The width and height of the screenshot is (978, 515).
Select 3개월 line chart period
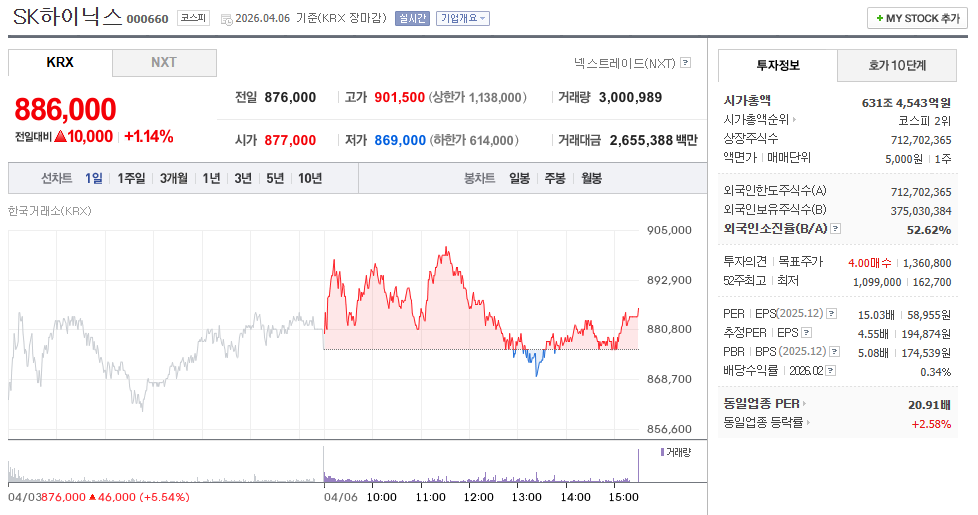point(173,178)
